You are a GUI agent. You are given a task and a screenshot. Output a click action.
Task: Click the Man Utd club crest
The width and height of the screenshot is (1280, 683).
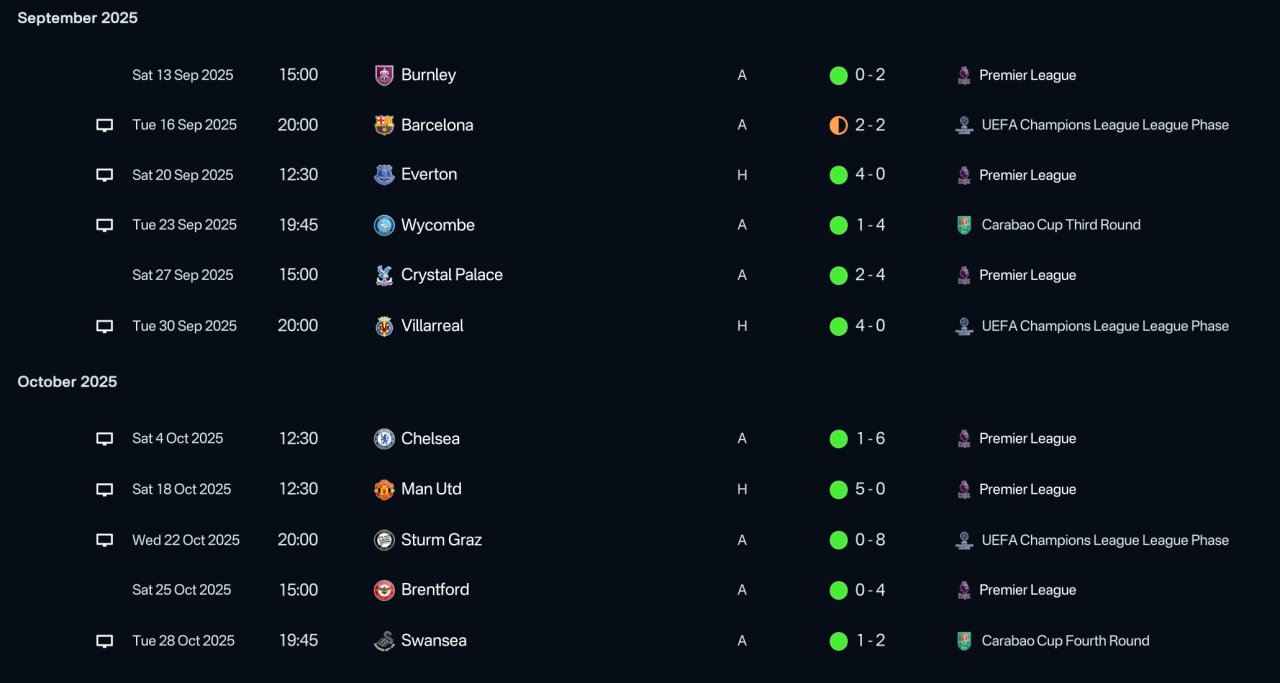click(x=384, y=490)
